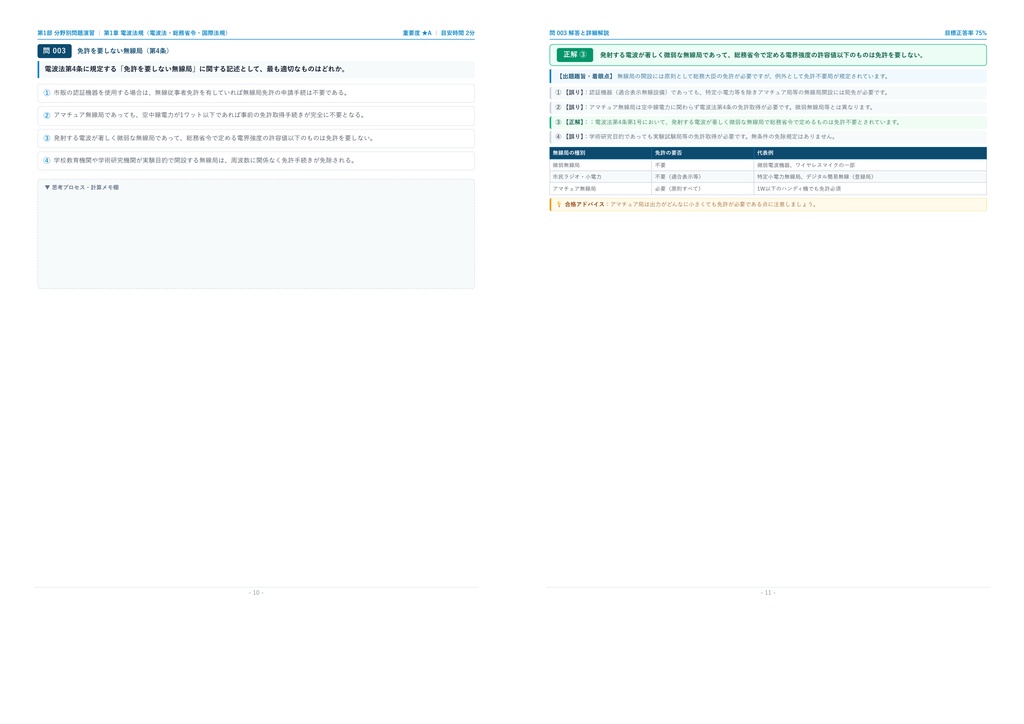Click the circled ② marker of choice アマチュア無線局であっても
Screen dimensions: 1024x724
point(46,116)
